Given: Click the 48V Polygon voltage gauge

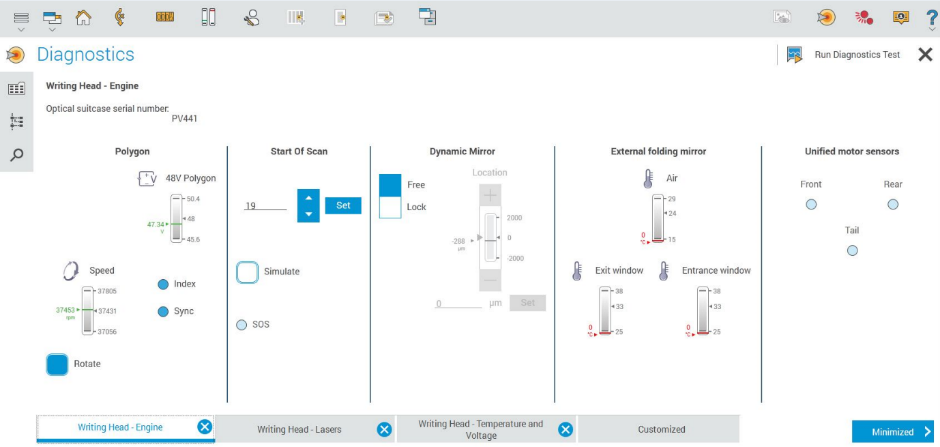Looking at the screenshot, I should click(x=176, y=219).
